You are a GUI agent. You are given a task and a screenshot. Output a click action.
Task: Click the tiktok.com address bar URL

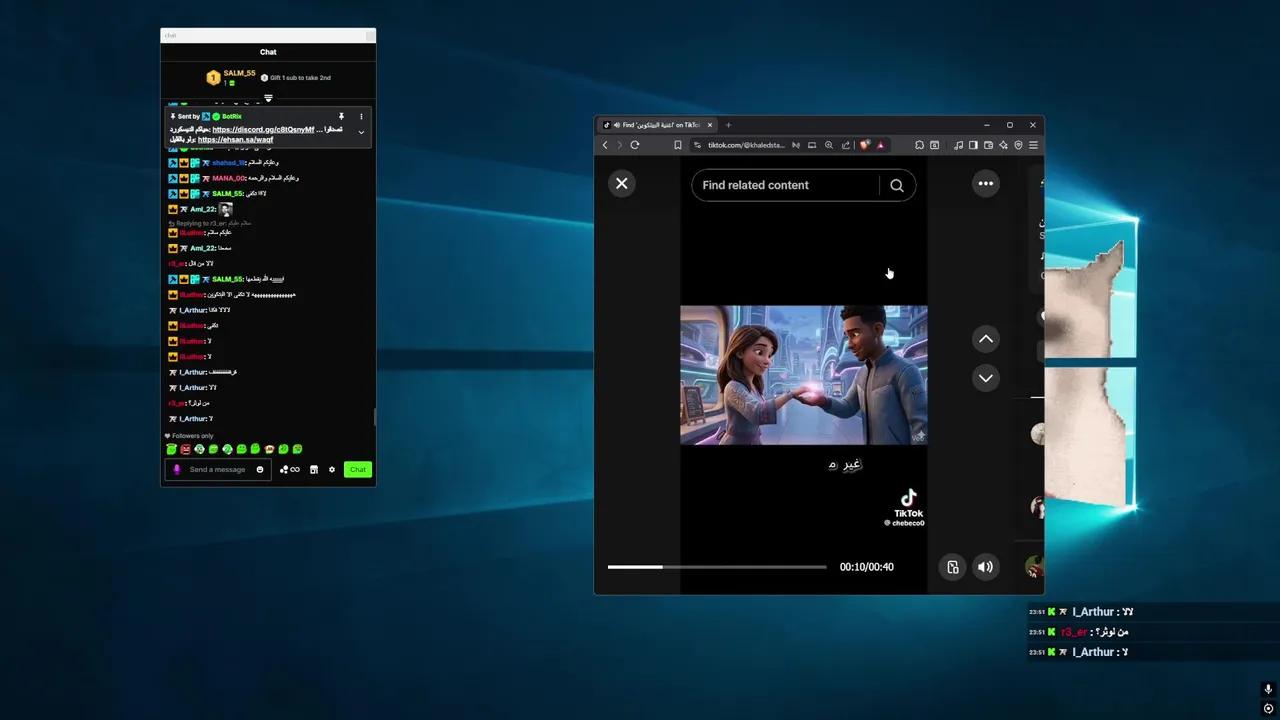tap(746, 145)
